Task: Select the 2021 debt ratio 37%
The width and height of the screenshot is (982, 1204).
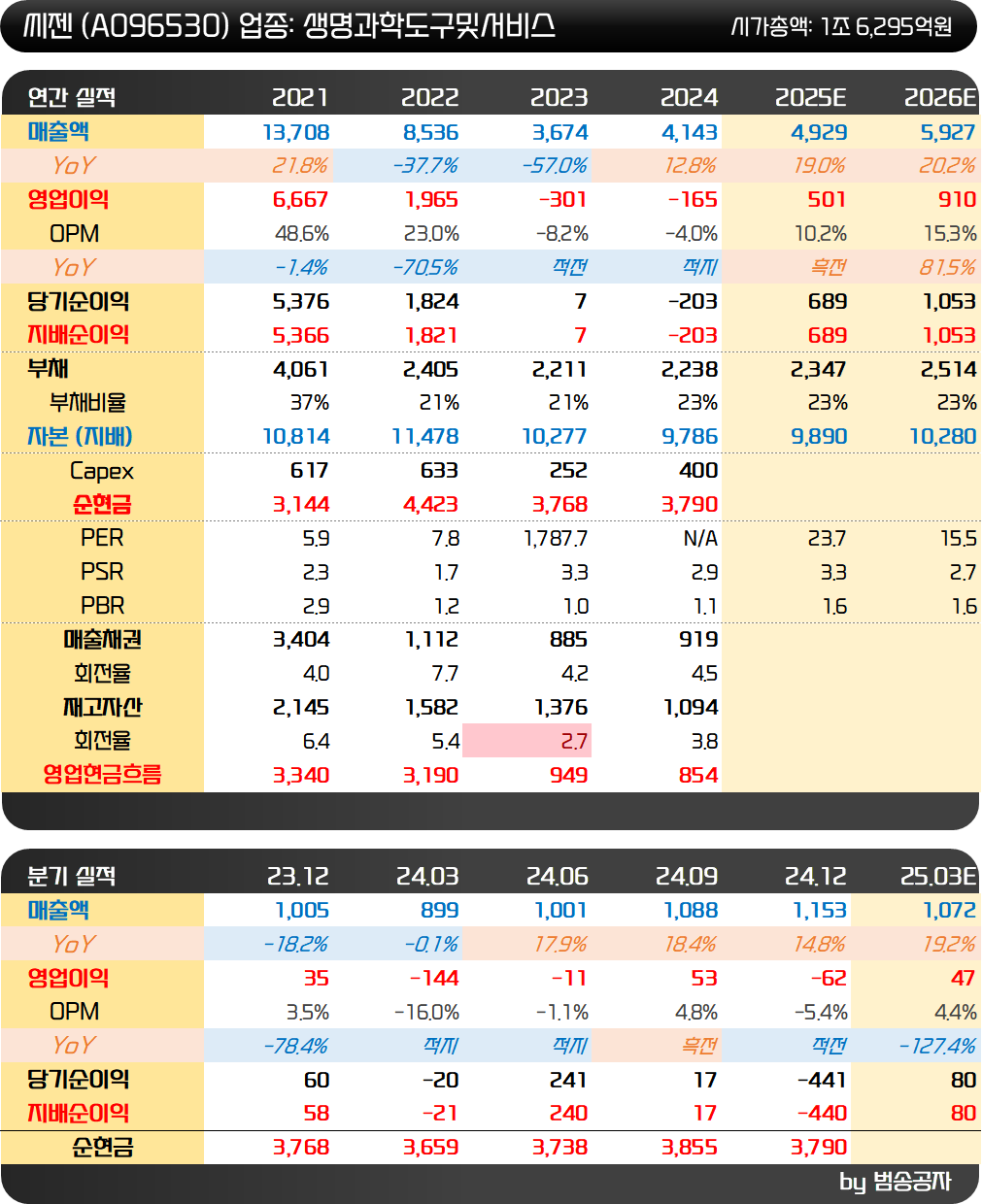Action: (310, 403)
